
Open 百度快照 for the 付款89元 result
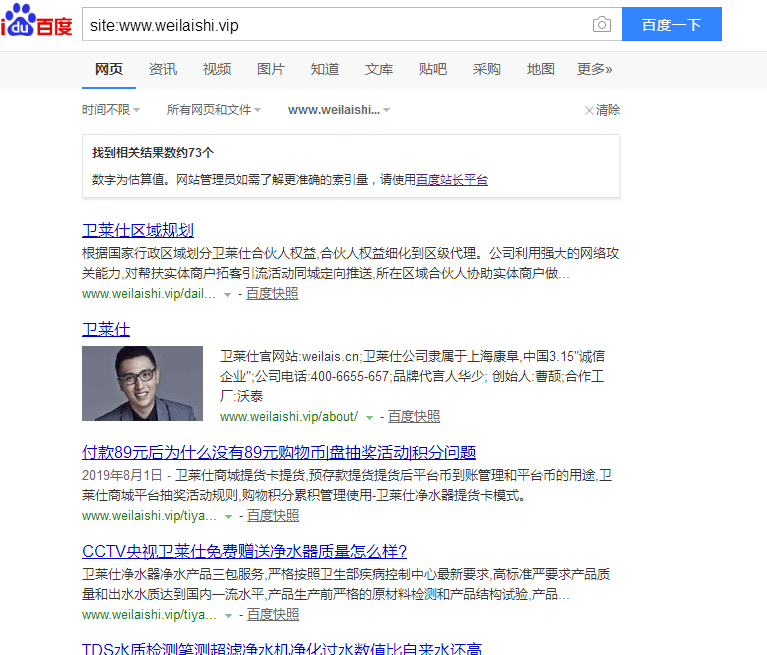273,516
